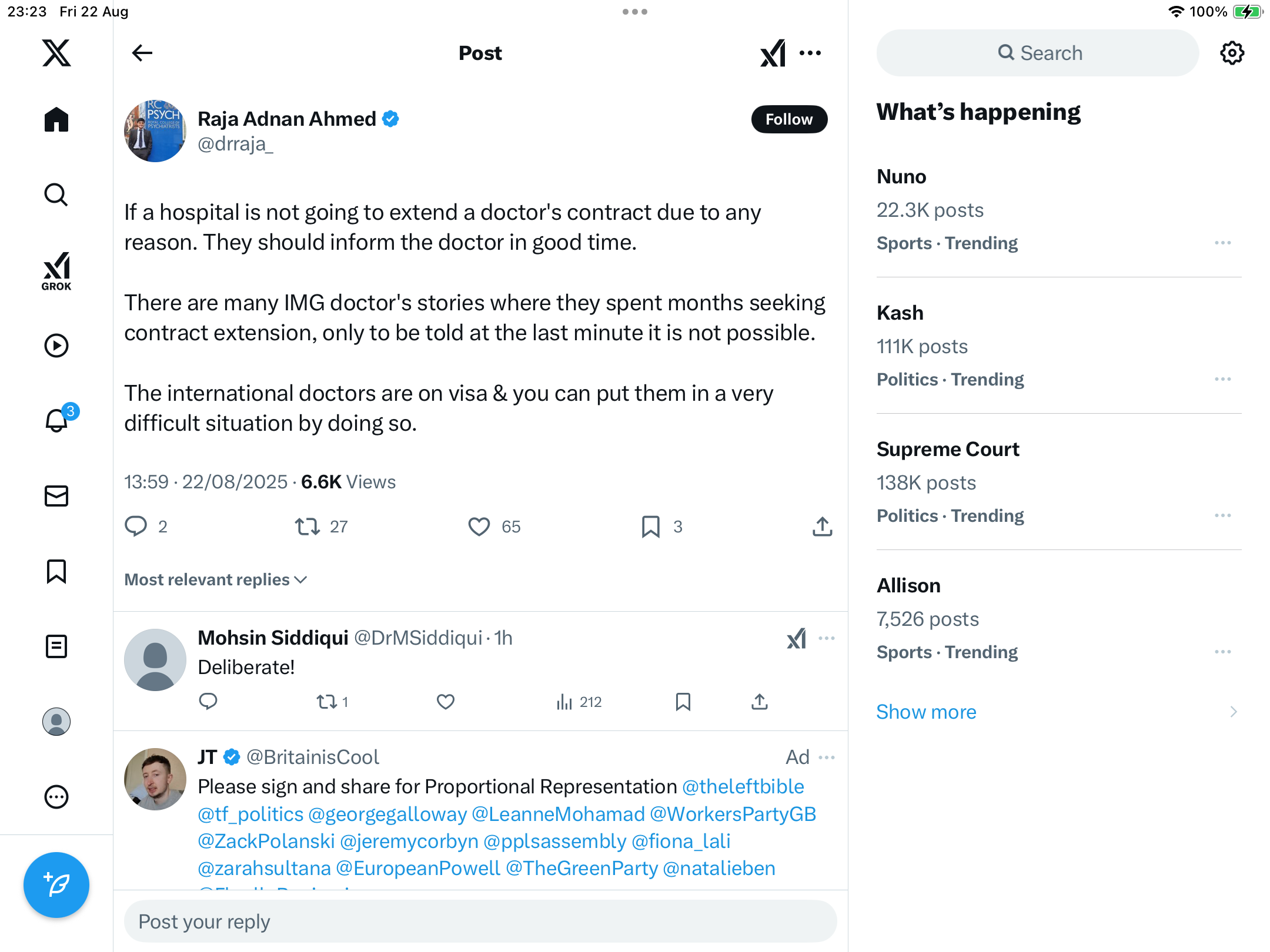
Task: Open search settings gear icon
Action: 1232,53
